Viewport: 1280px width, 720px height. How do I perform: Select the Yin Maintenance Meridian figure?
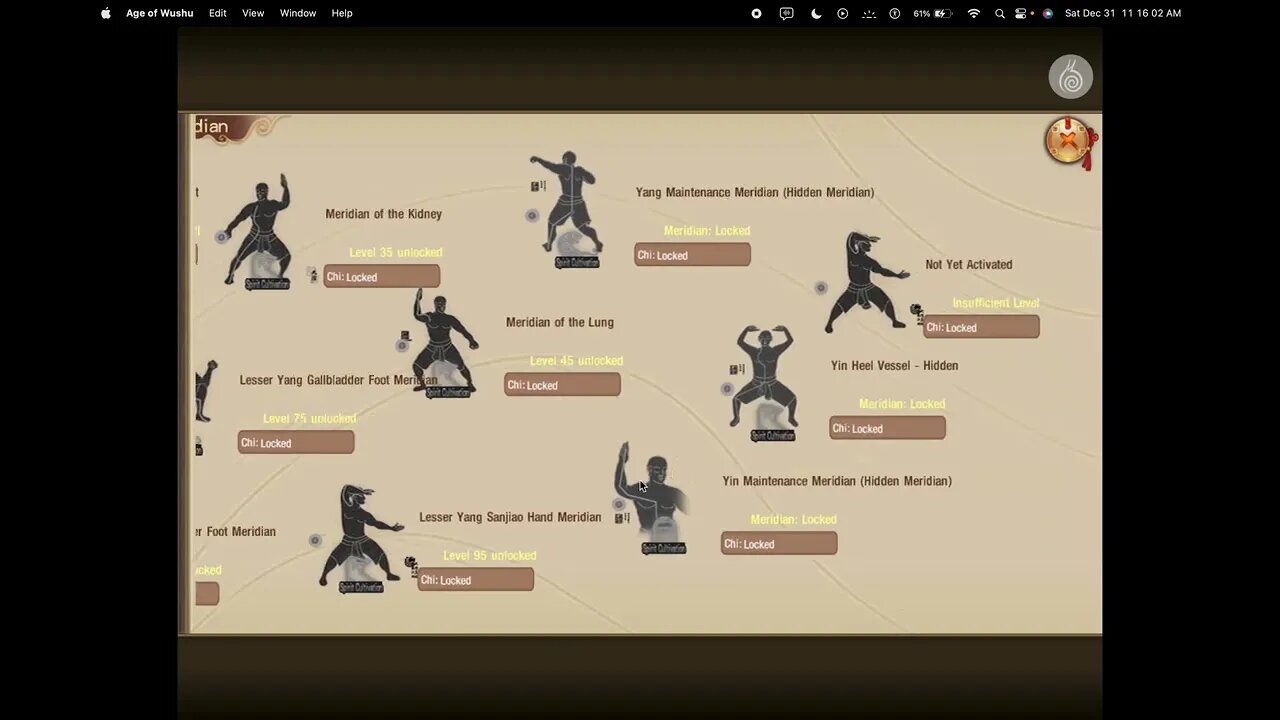coord(653,492)
